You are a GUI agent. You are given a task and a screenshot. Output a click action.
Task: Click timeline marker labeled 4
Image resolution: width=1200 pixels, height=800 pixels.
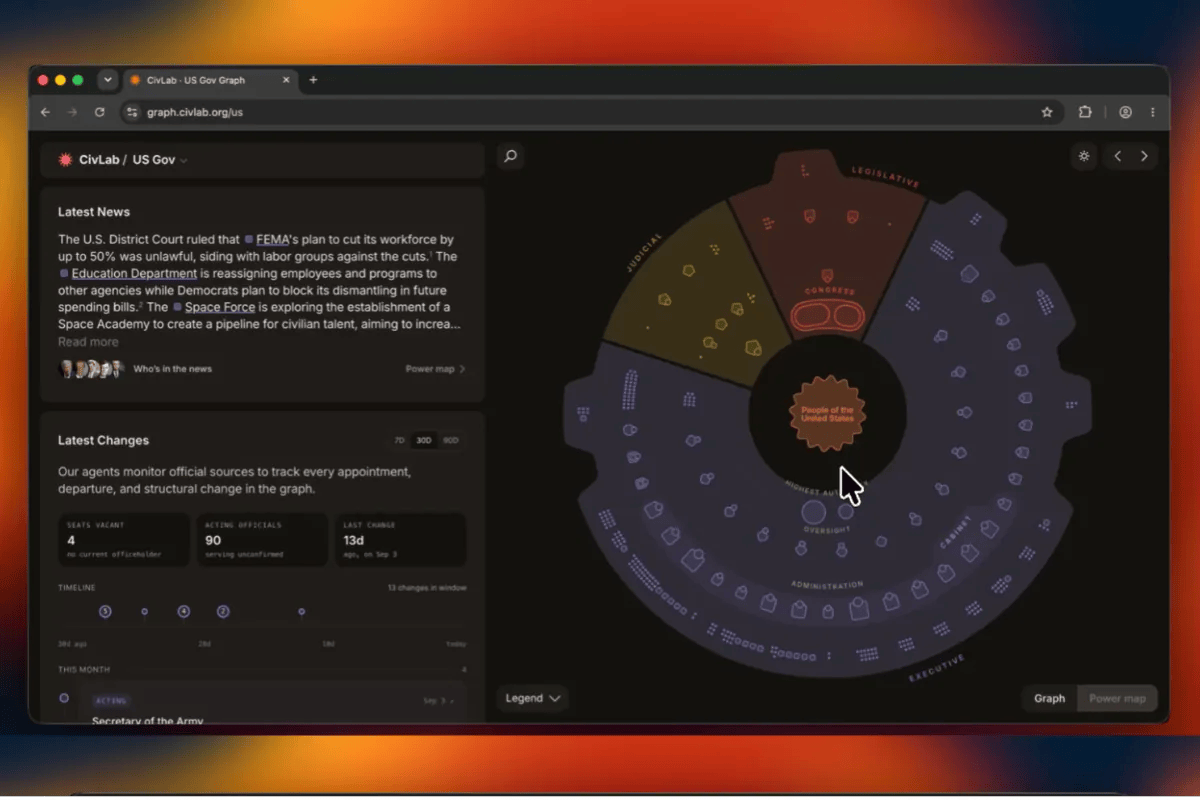184,611
